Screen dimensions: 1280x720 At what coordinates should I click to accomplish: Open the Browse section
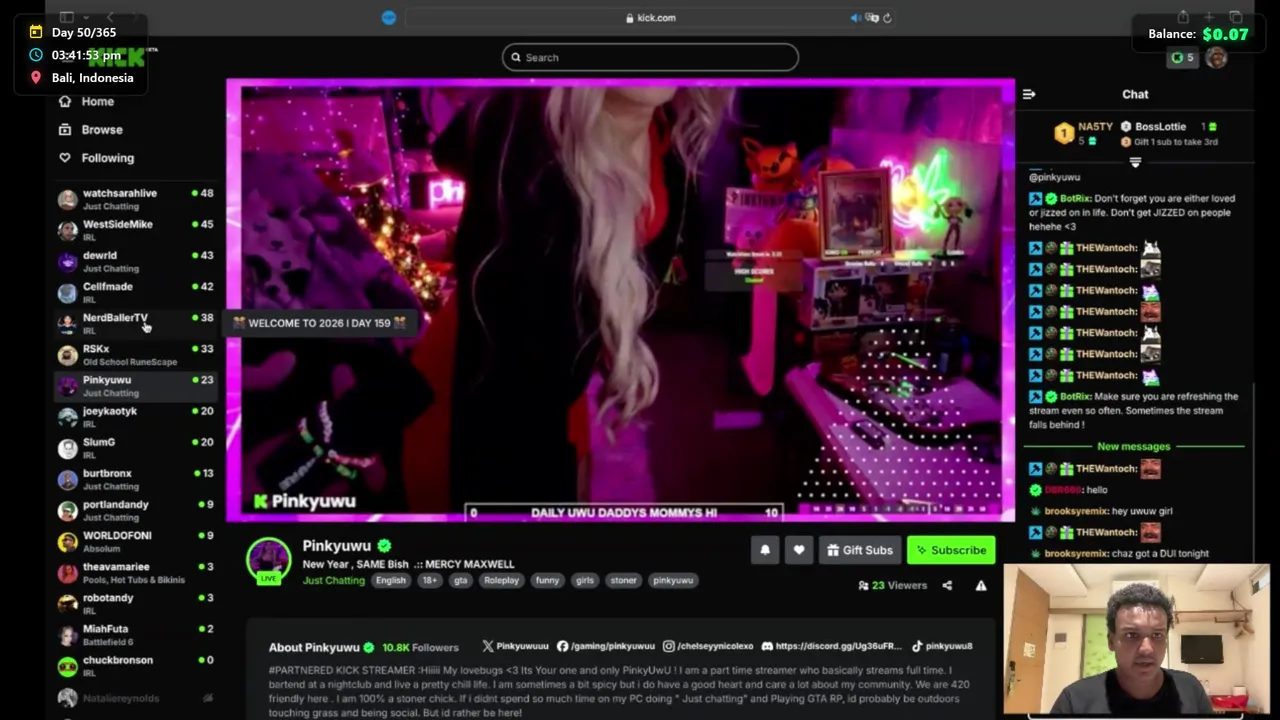pyautogui.click(x=90, y=129)
